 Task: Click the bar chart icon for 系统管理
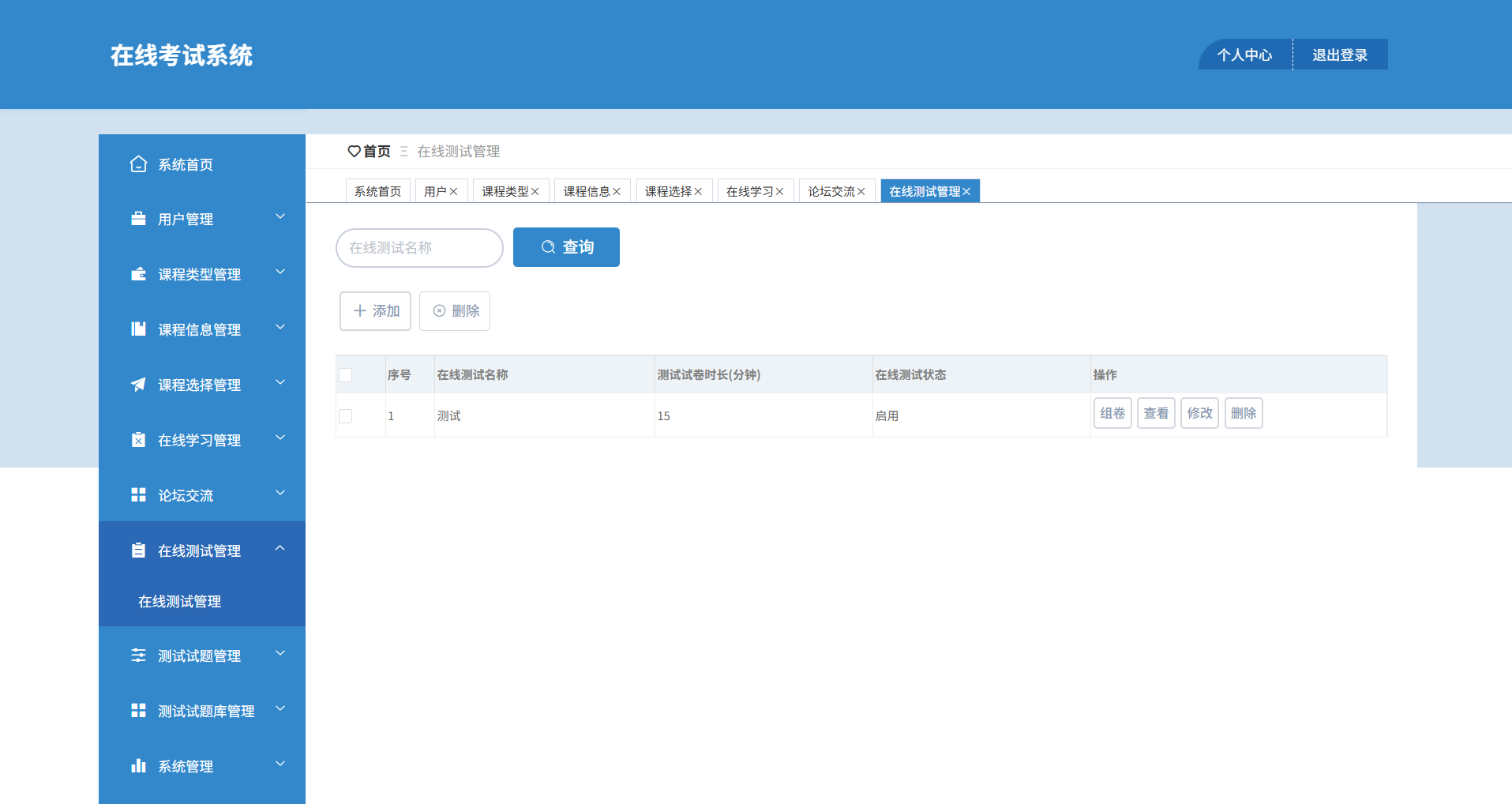point(138,766)
